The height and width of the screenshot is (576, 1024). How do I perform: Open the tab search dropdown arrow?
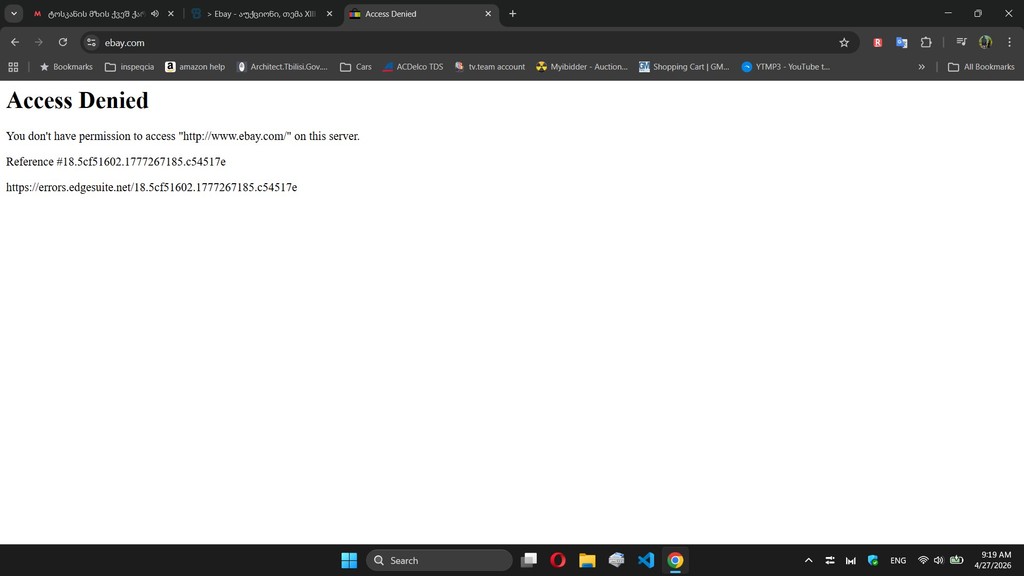14,13
